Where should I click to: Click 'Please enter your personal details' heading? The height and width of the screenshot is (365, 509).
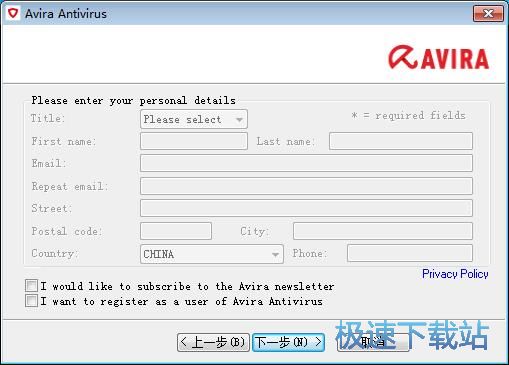[133, 100]
